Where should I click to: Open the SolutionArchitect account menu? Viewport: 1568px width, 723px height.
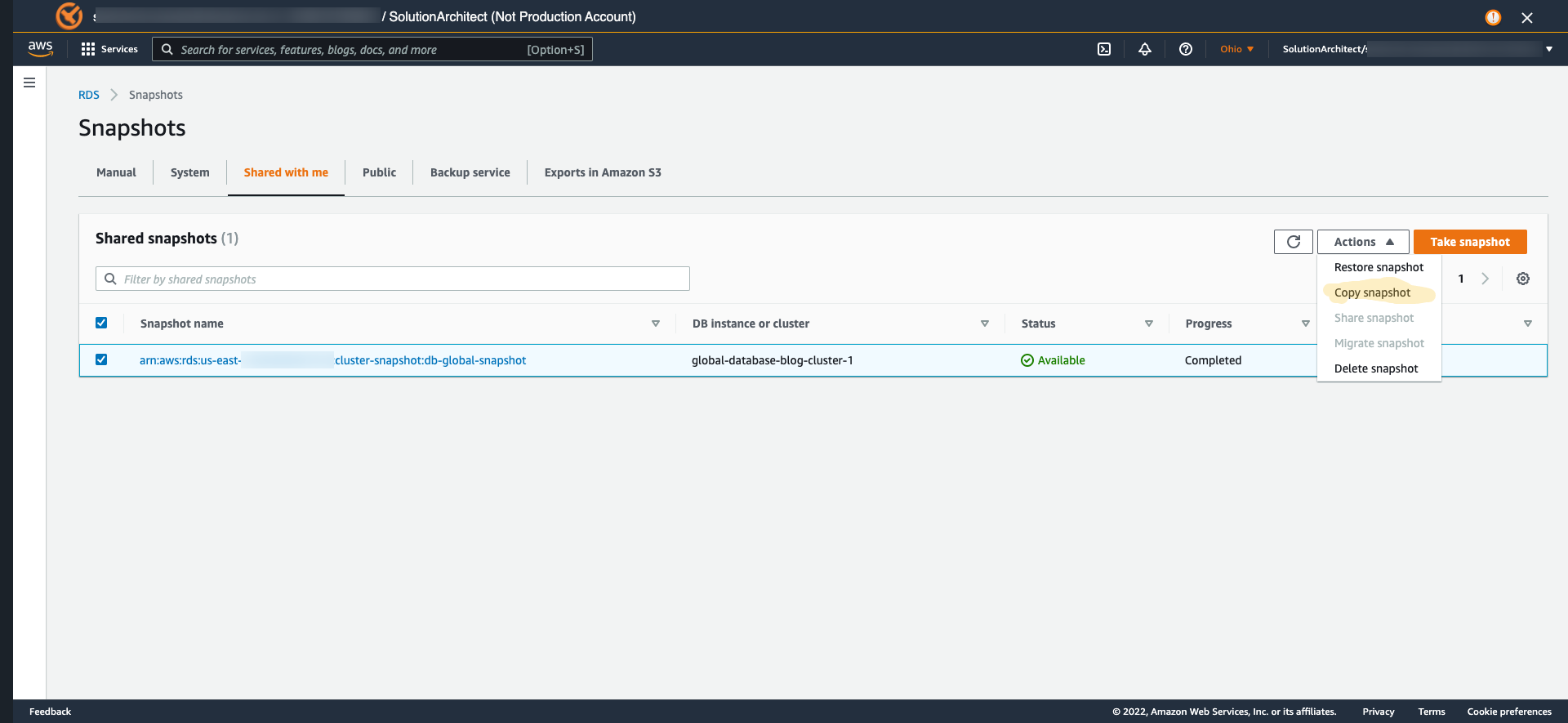(1418, 49)
